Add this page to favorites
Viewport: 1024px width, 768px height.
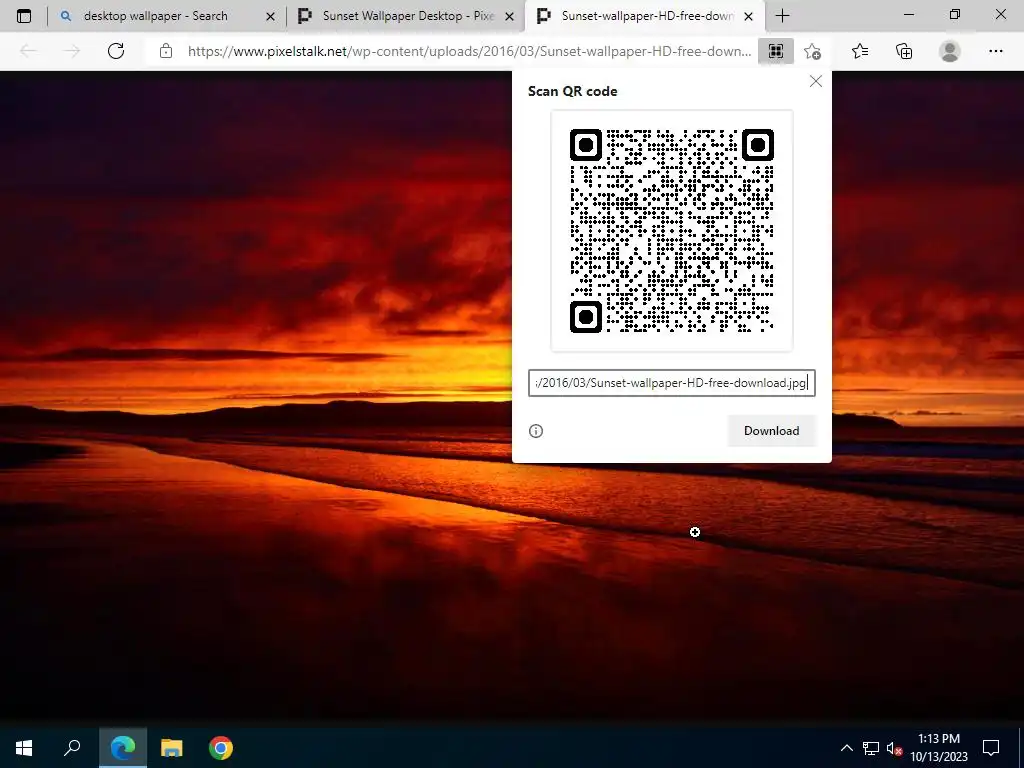pos(812,51)
